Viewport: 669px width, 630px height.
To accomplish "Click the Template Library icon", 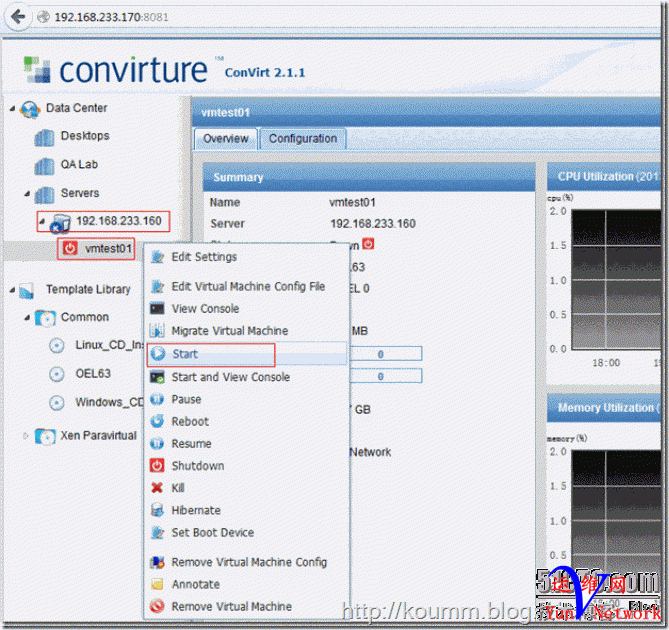I will [27, 290].
